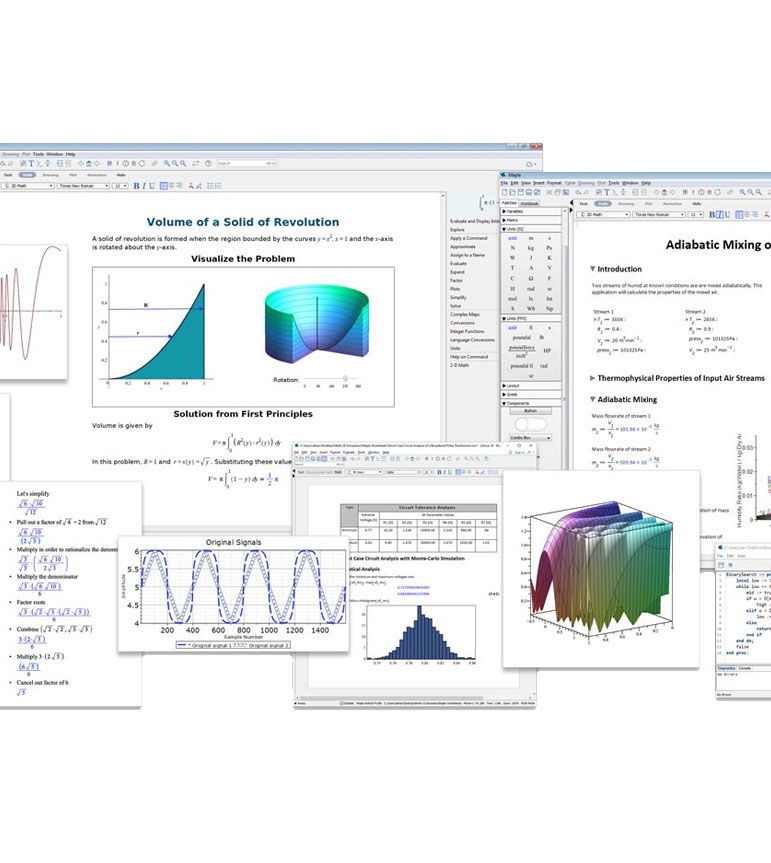This screenshot has height=863, width=771.
Task: Click the 3D surface plot thumbnail
Action: click(601, 570)
